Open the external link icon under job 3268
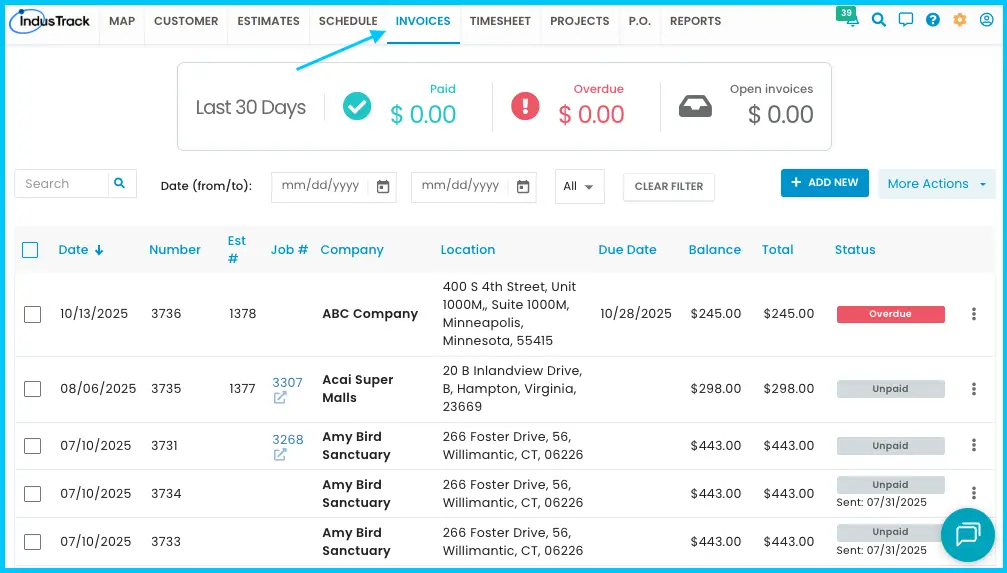Screen dimensions: 1007x573 [x=280, y=455]
